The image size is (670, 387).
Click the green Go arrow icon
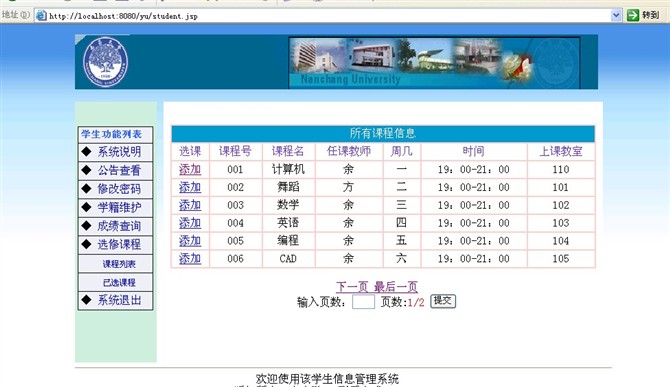tap(632, 15)
